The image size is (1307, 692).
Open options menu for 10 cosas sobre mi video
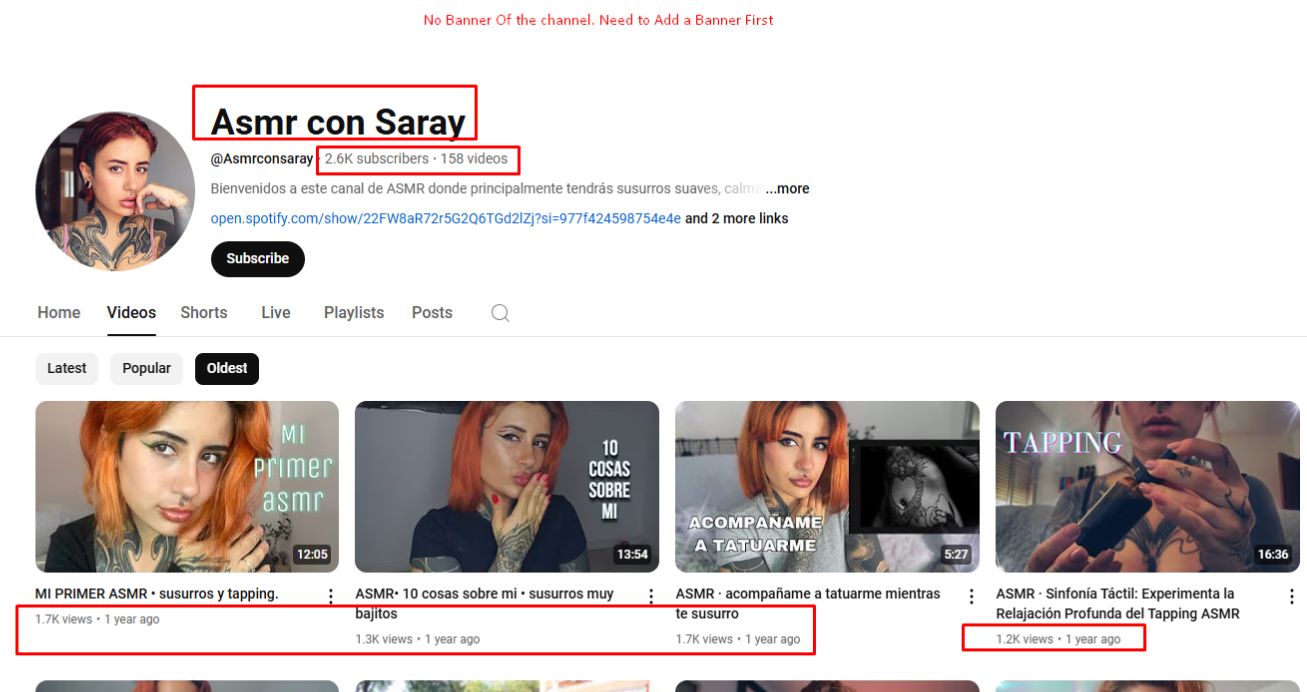[651, 596]
